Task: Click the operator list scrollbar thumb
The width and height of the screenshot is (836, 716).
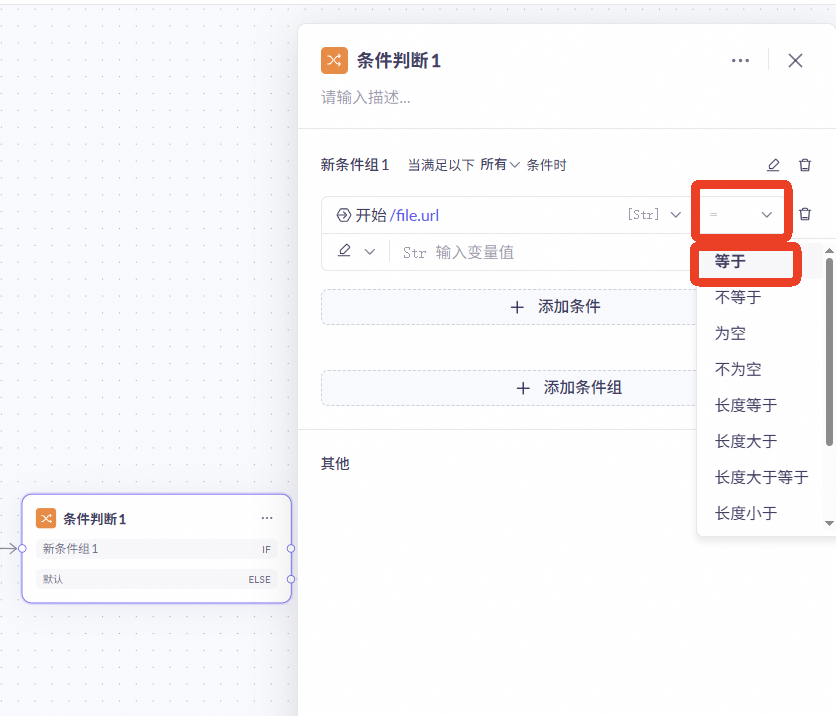Action: point(829,351)
